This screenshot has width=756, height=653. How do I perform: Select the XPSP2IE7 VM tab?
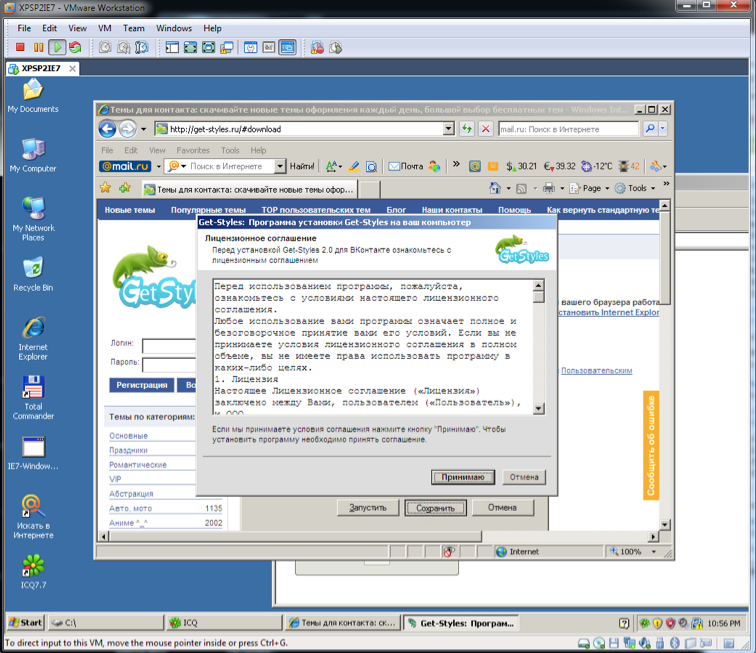pyautogui.click(x=42, y=68)
